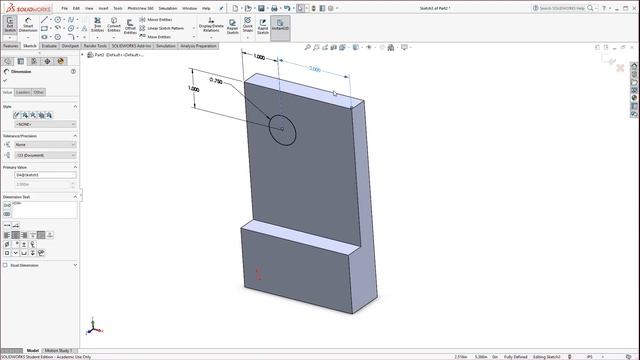The width and height of the screenshot is (640, 360).
Task: Select the Sketch Fillet tool
Action: point(71,37)
